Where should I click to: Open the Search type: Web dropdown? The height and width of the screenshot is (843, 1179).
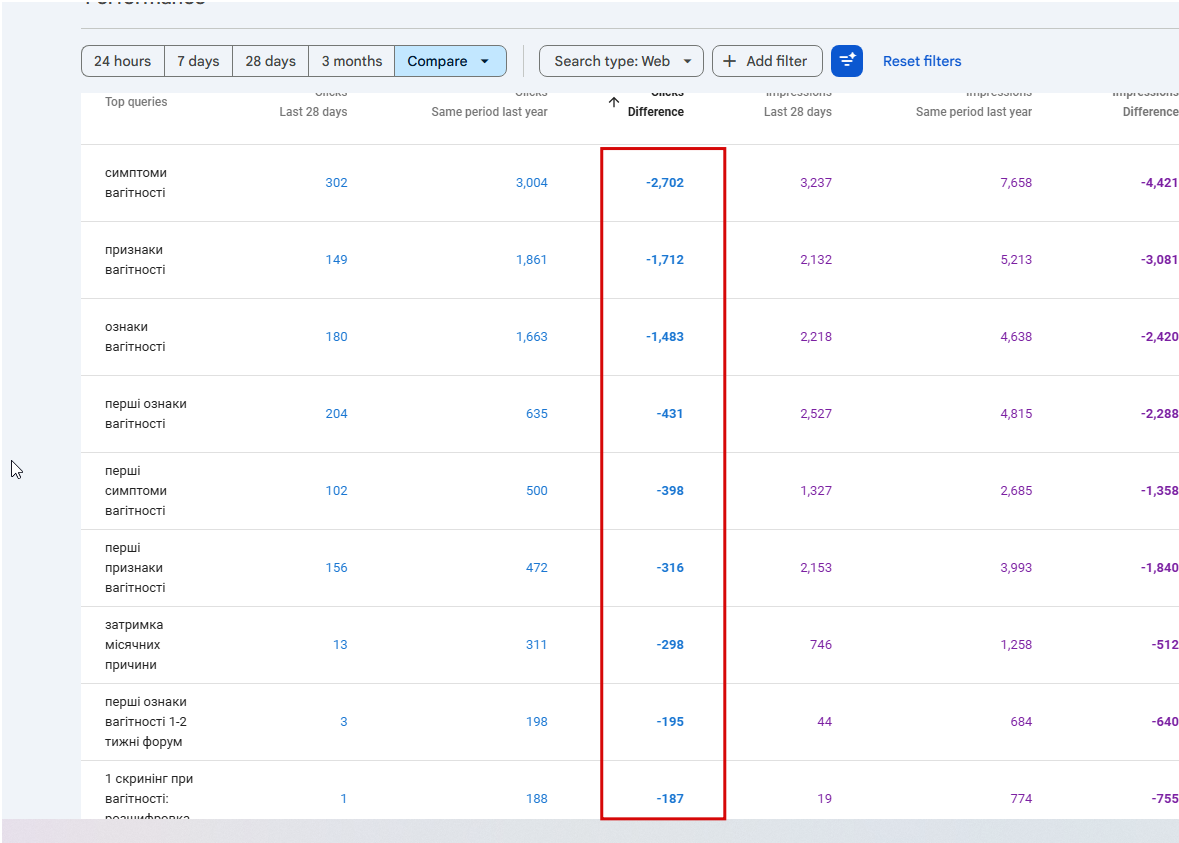tap(621, 61)
